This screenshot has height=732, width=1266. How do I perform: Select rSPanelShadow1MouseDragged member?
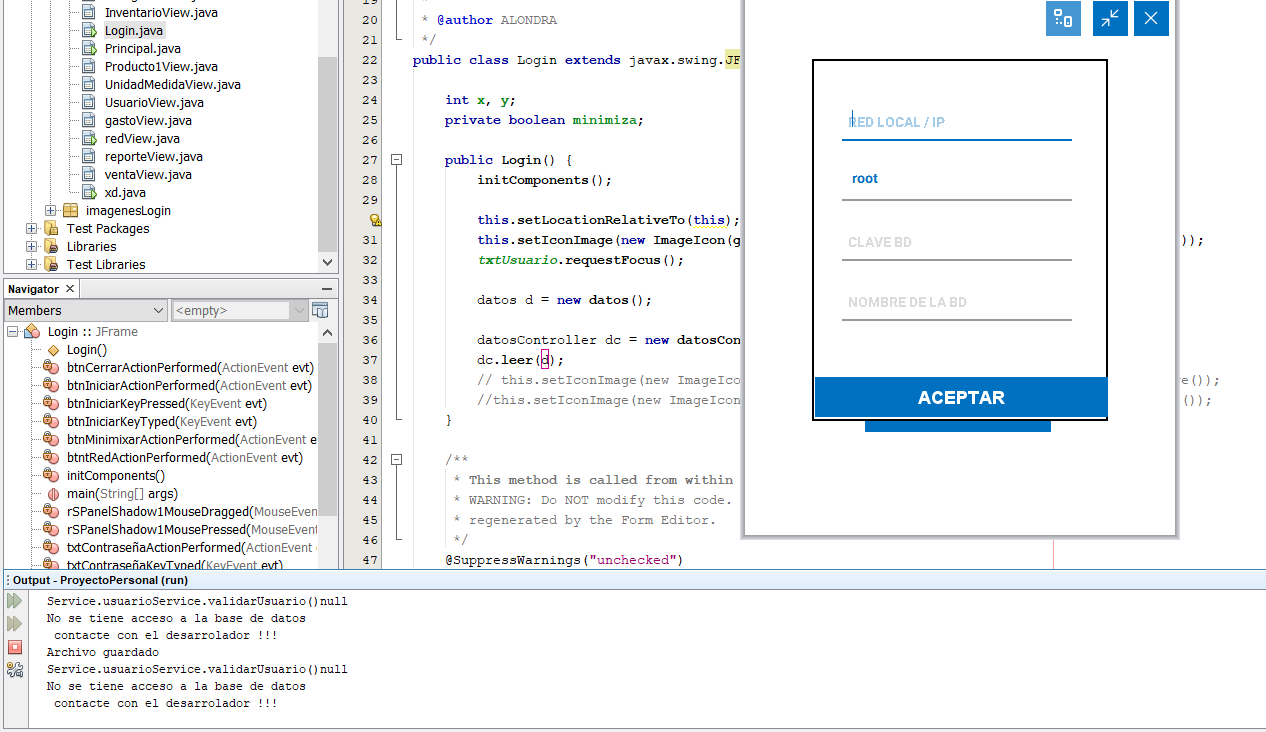[192, 512]
